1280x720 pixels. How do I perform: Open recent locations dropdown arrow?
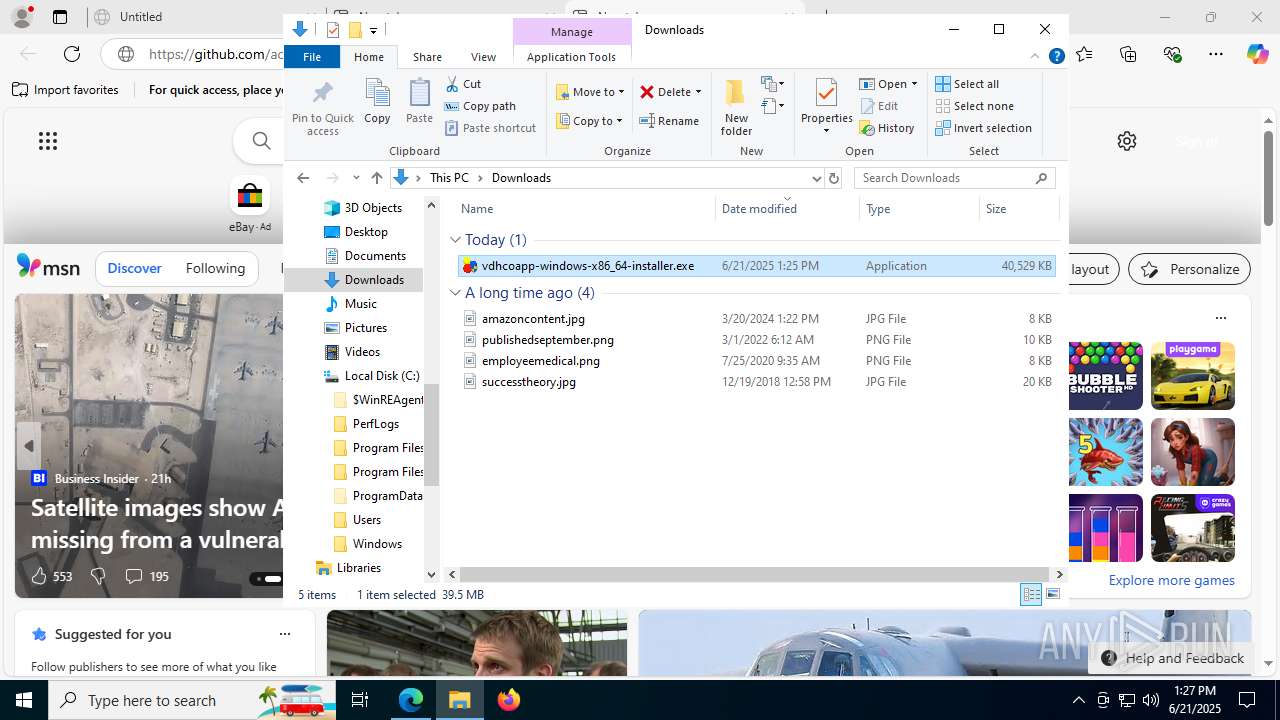coord(356,178)
